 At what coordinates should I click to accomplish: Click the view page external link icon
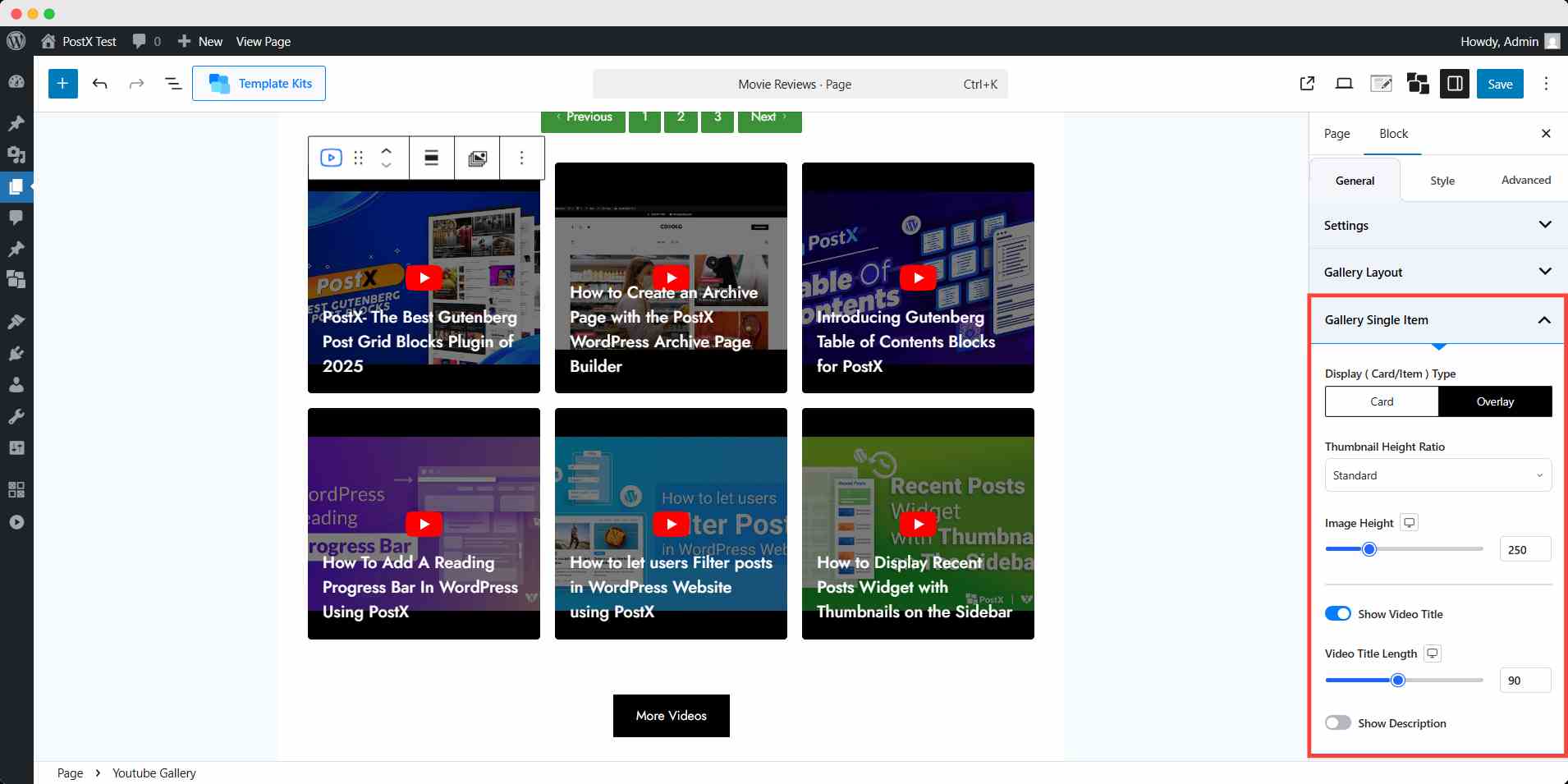tap(1307, 84)
